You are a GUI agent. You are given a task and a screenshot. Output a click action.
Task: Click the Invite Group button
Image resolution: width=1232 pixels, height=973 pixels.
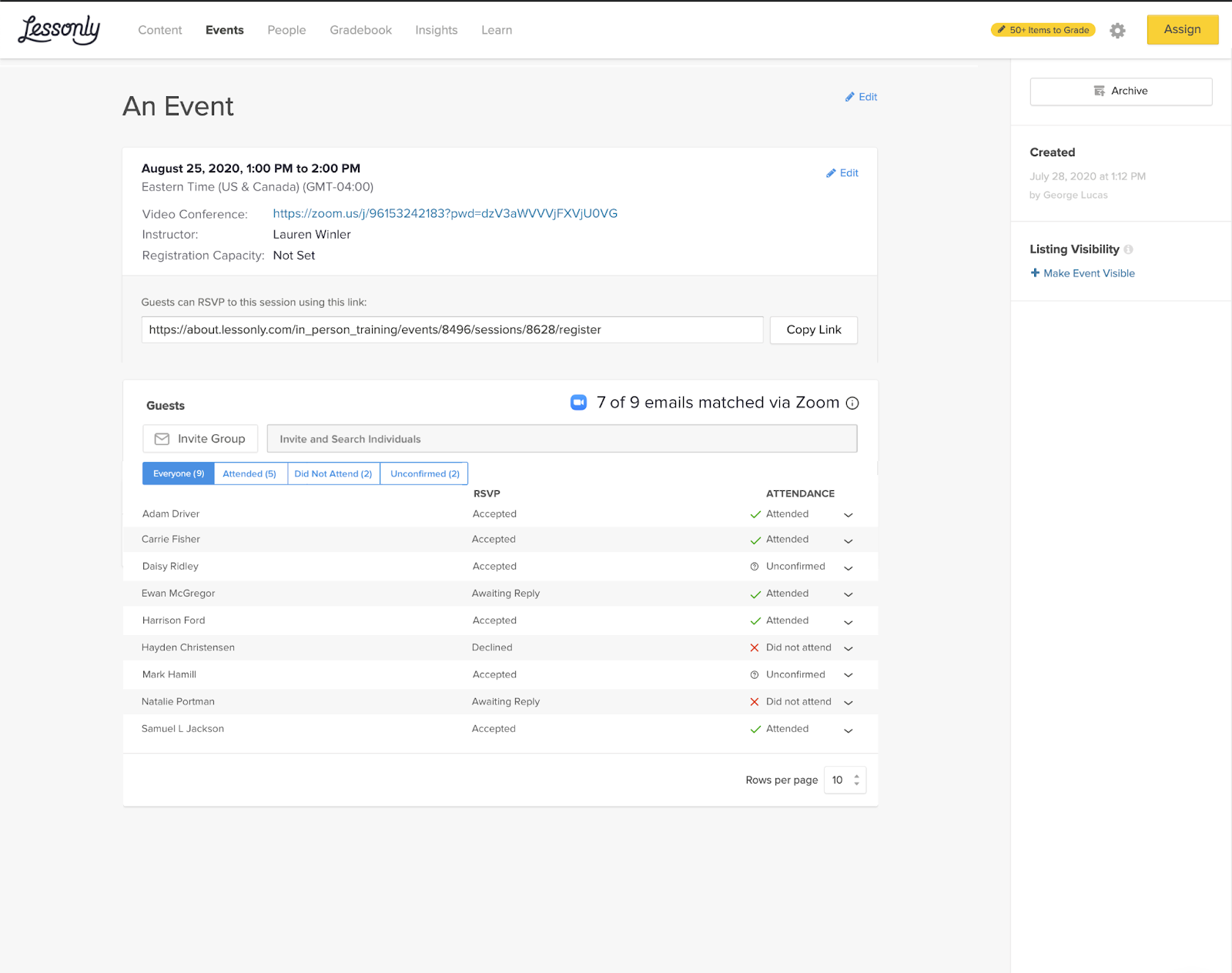click(200, 439)
